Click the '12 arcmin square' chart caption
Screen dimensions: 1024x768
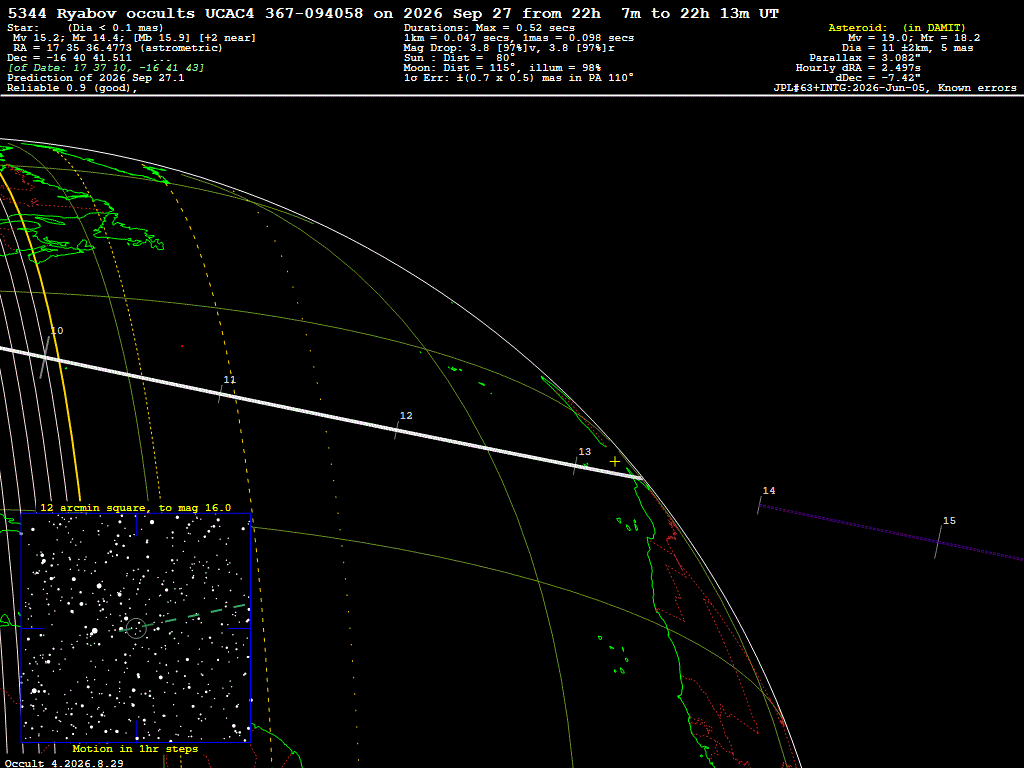pos(136,507)
